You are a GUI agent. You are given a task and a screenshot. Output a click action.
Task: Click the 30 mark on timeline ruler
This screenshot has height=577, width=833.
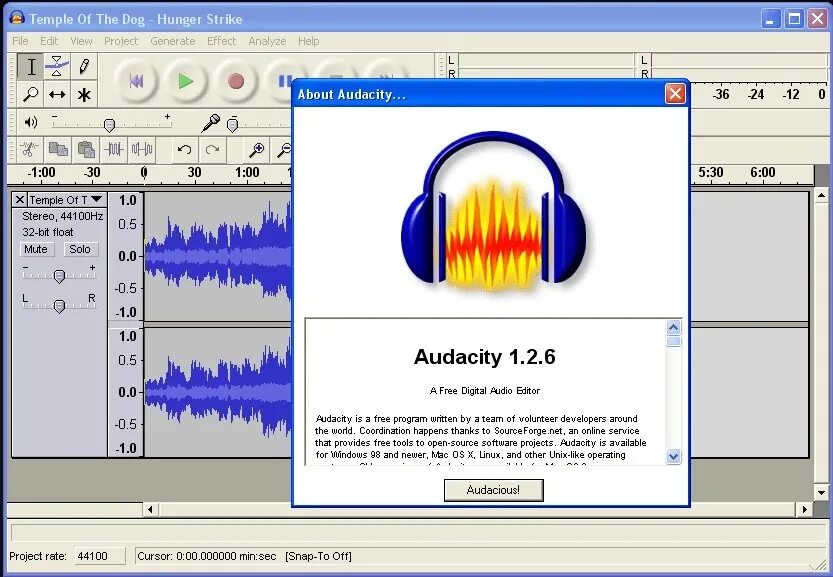[x=194, y=172]
